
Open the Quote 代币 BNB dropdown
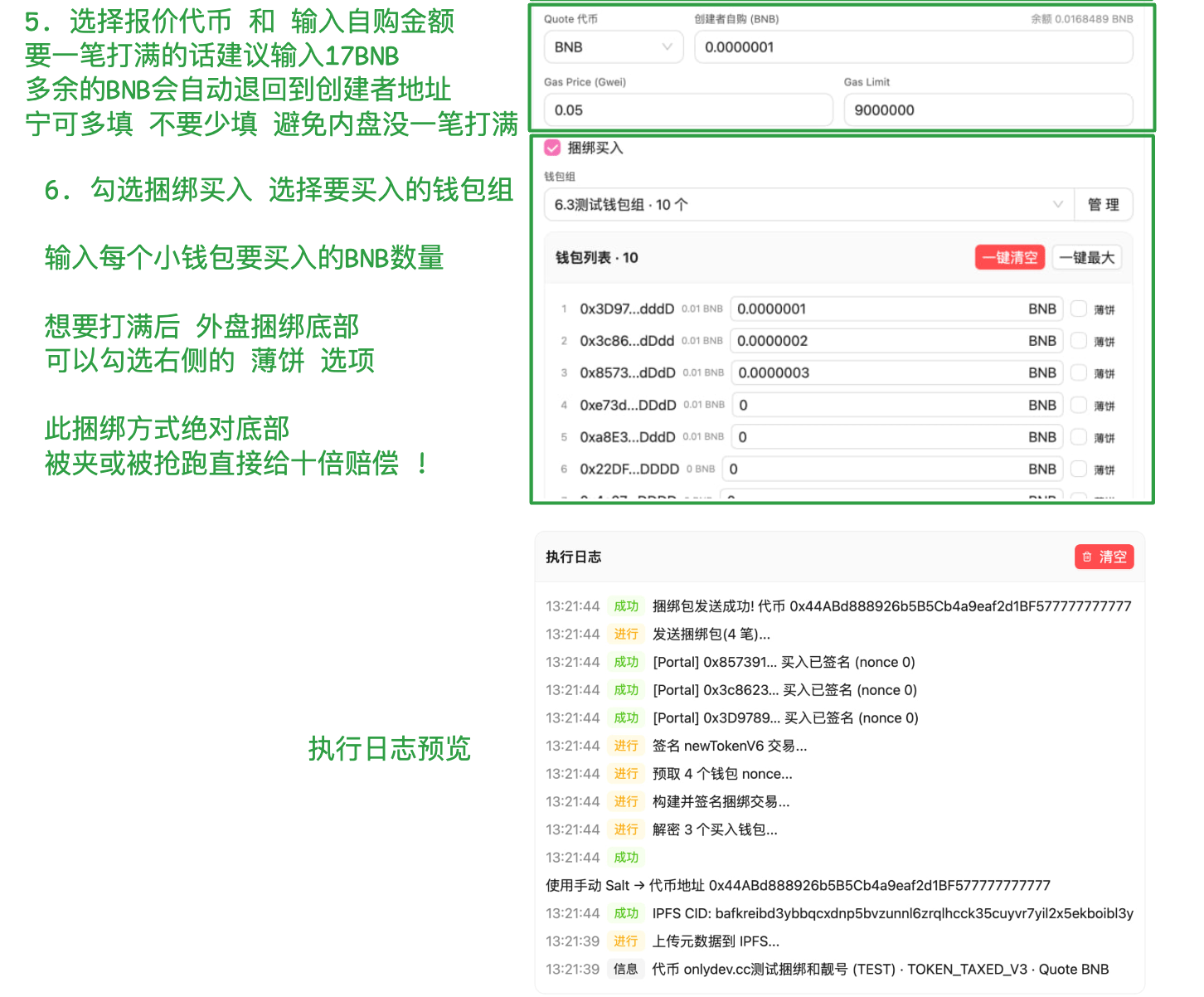[614, 47]
